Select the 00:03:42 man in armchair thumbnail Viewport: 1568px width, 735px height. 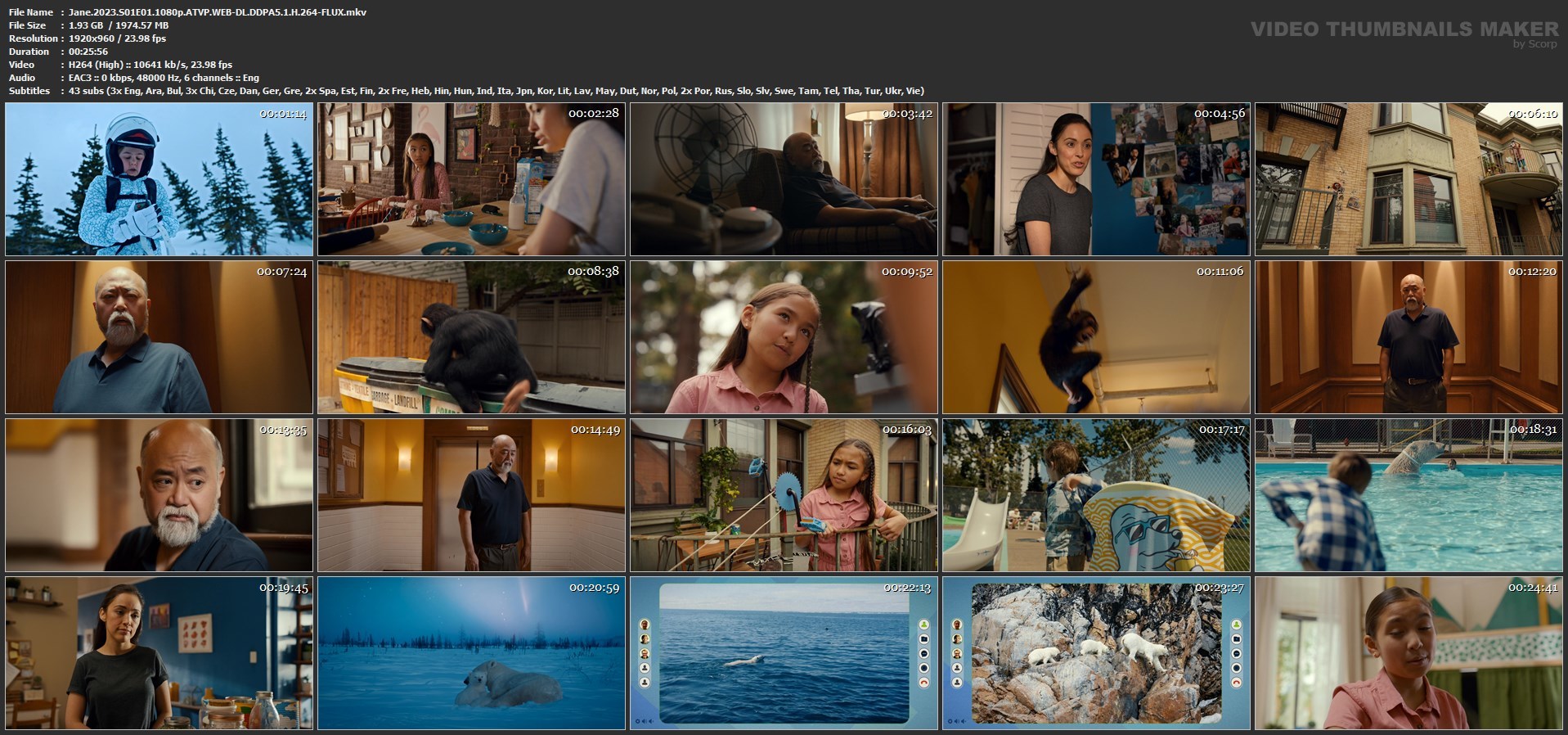784,179
